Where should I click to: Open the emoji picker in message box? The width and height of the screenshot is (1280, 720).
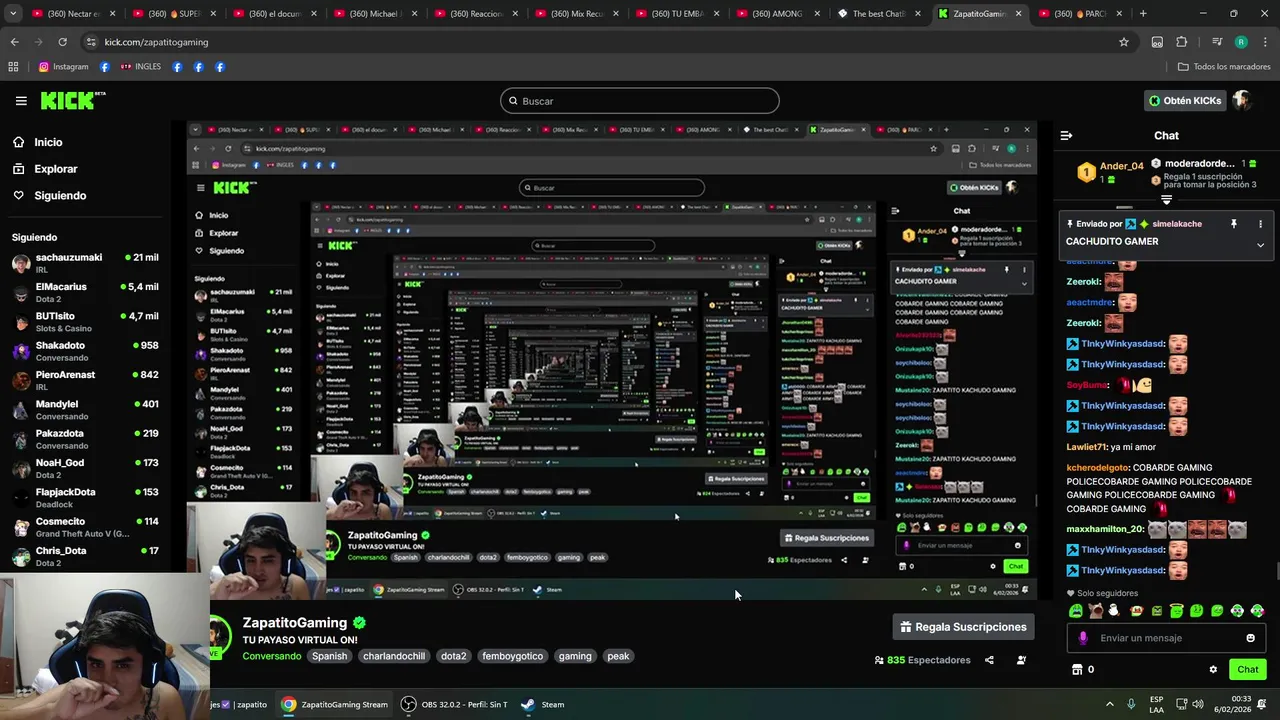1250,638
